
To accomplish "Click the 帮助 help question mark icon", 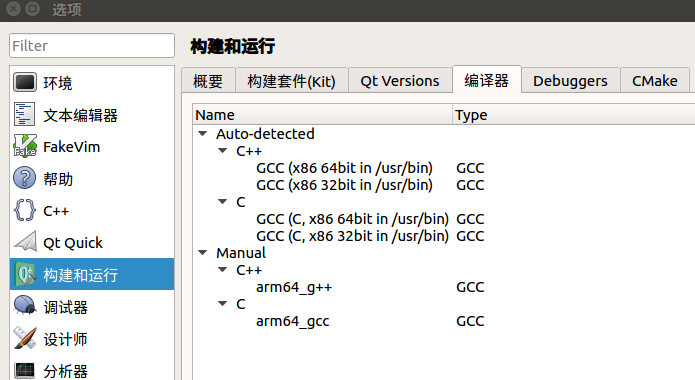I will tap(25, 178).
